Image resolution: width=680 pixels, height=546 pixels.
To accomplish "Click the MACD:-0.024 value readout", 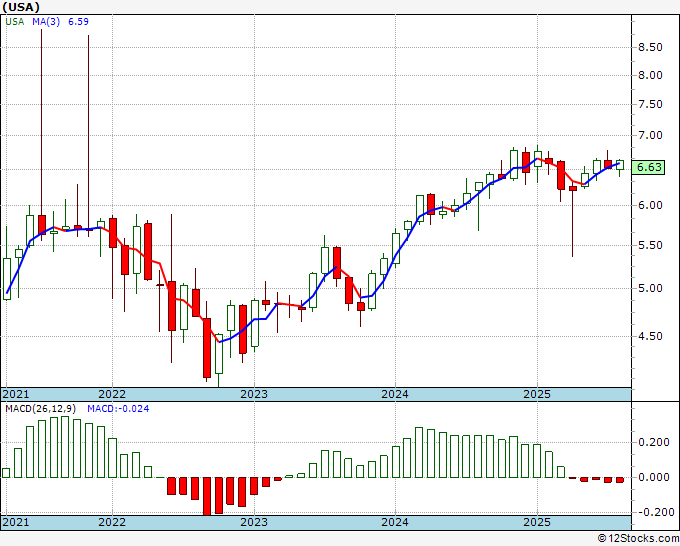I will pyautogui.click(x=118, y=409).
